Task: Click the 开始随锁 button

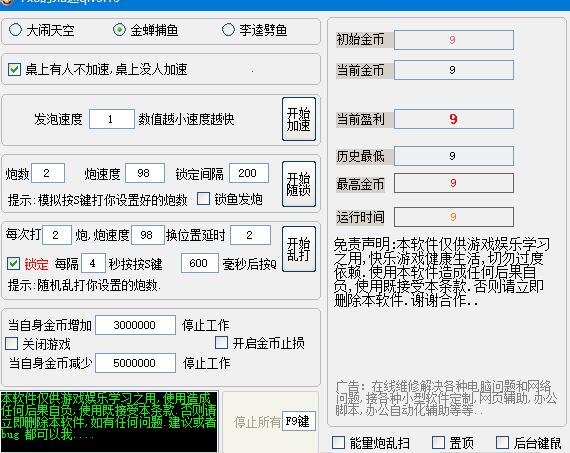Action: pos(299,184)
